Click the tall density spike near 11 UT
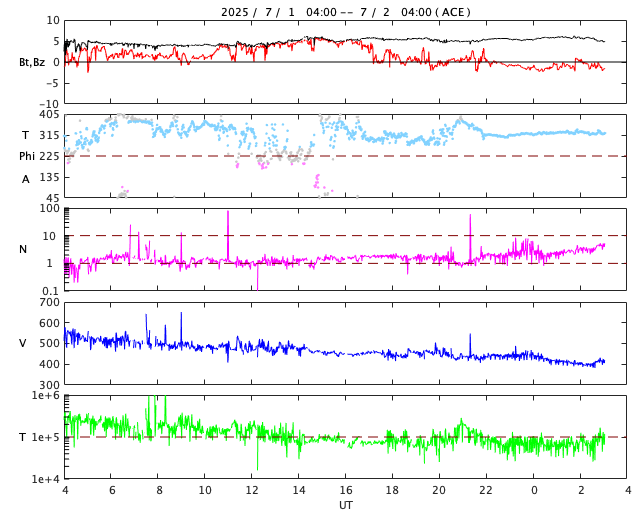 point(228,235)
